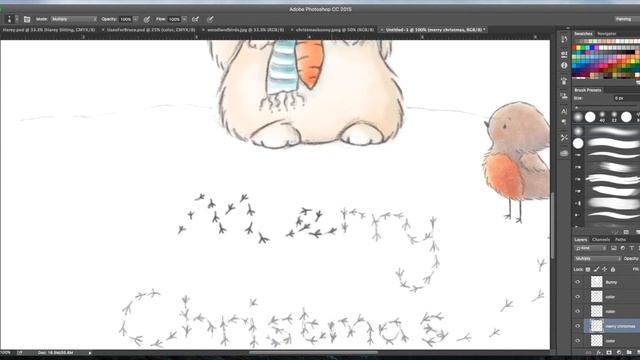640x360 pixels.
Task: Open the Opacity slider arrow
Action: click(x=136, y=19)
